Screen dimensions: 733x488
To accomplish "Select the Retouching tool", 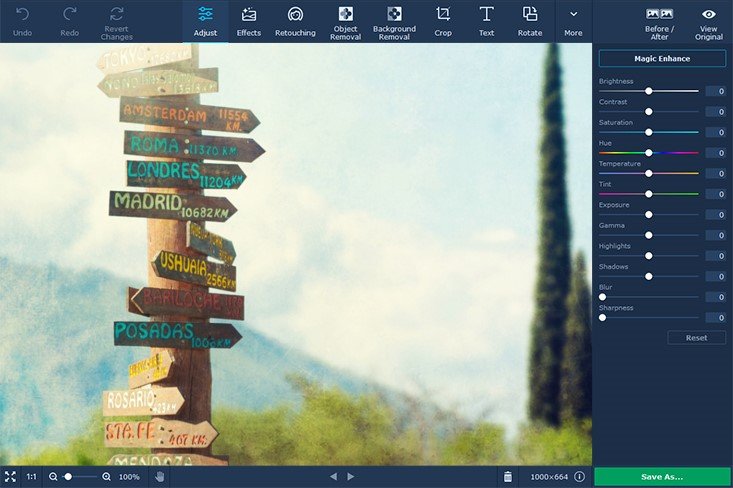I will 295,22.
